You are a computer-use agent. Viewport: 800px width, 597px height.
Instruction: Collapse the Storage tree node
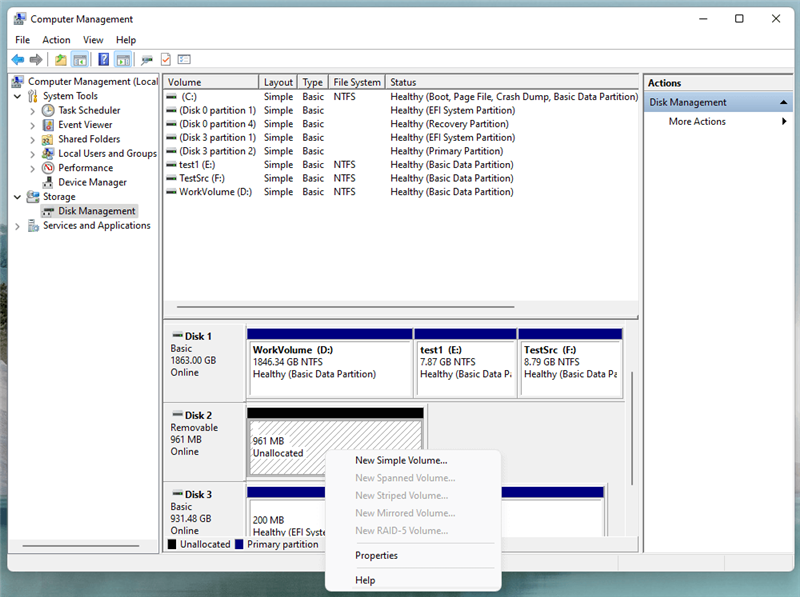click(17, 196)
